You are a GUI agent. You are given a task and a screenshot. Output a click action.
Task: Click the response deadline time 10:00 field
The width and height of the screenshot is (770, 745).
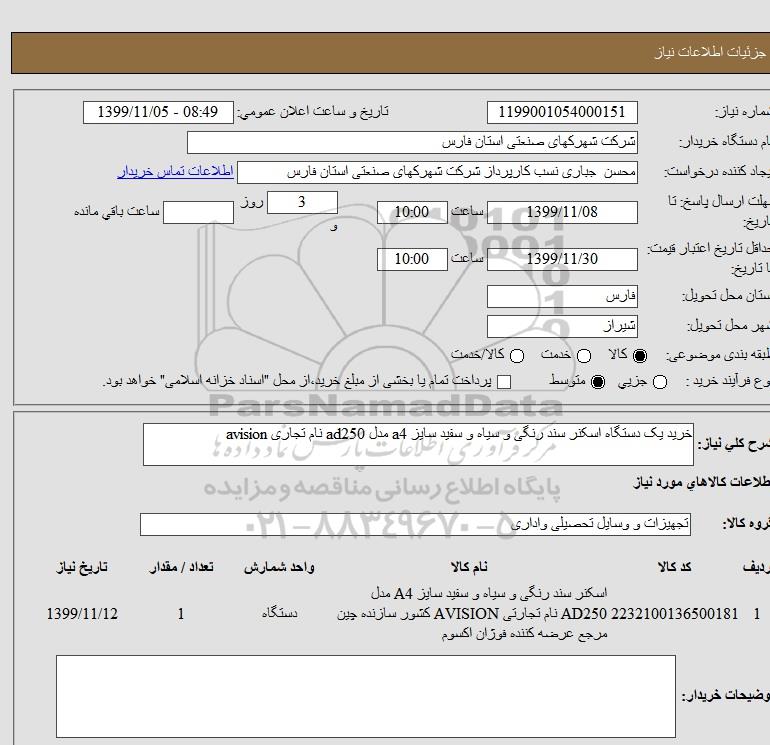[x=412, y=212]
